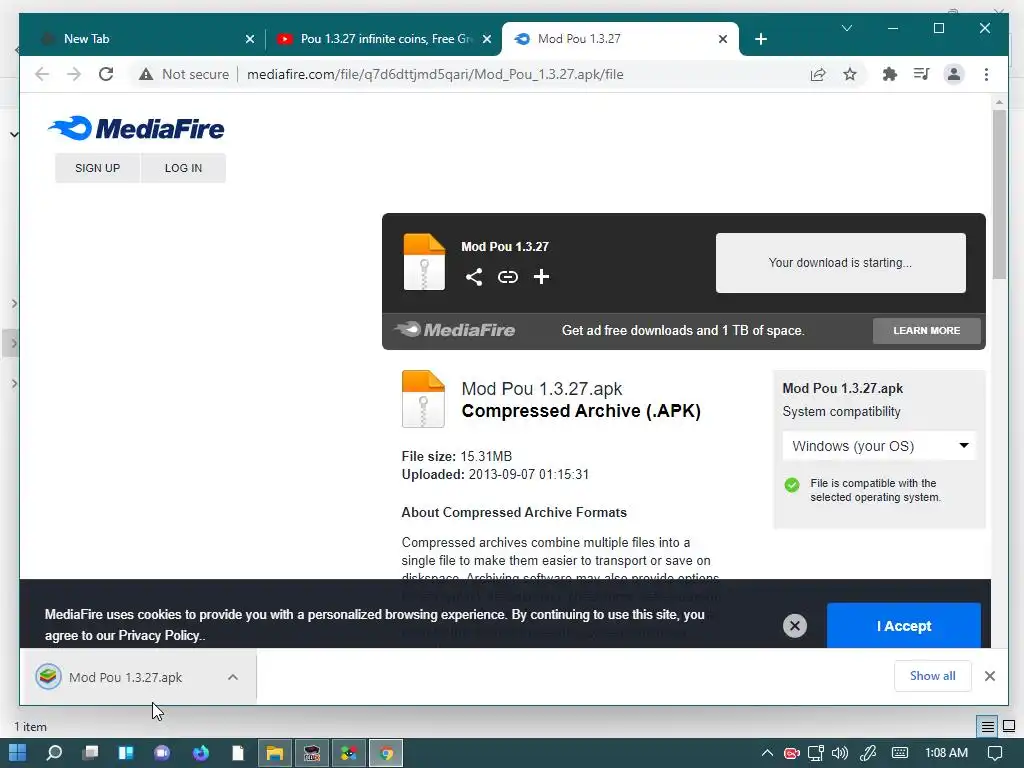Open the notification center icon

click(995, 753)
